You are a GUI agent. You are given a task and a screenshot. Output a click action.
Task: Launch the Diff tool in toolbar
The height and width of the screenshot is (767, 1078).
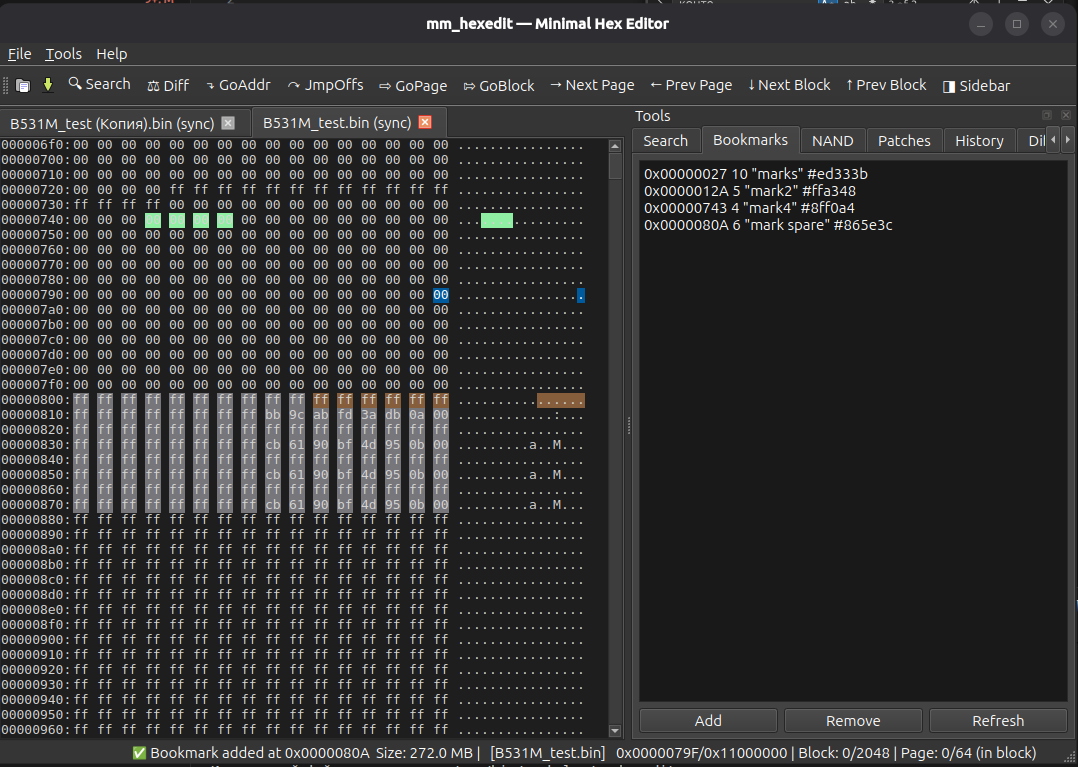(x=168, y=85)
